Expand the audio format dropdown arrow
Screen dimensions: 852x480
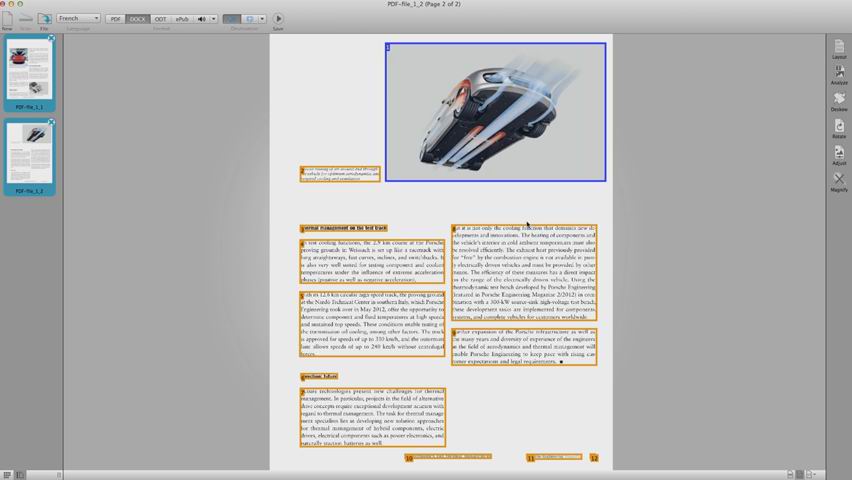coord(214,18)
